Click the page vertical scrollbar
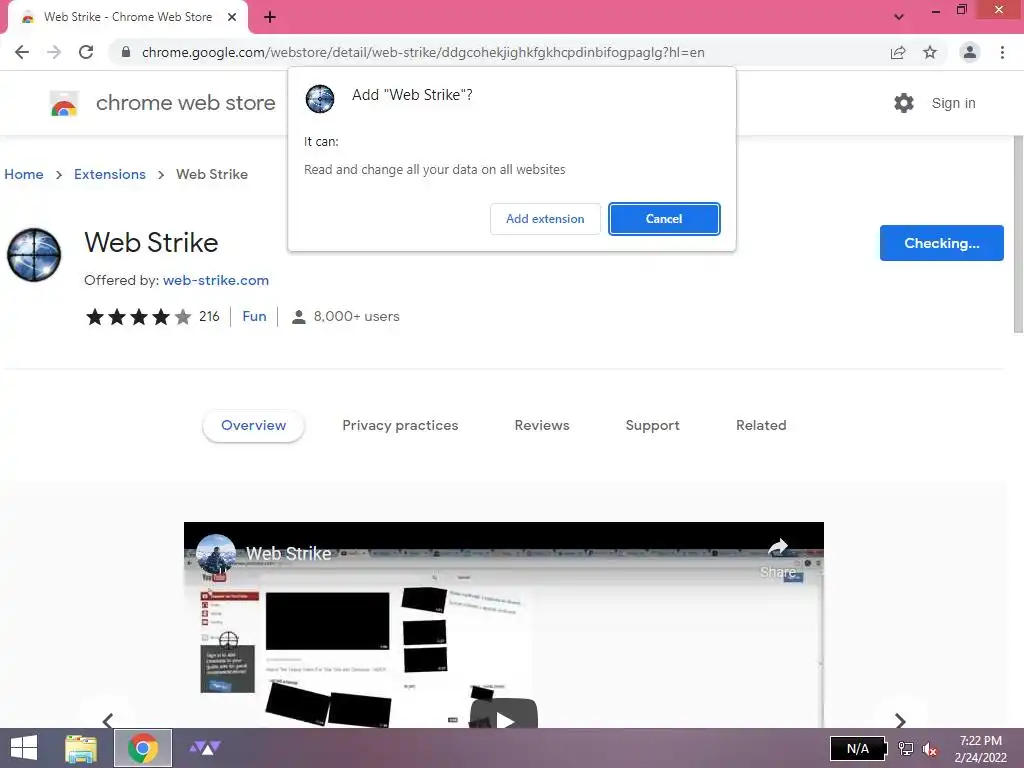The height and width of the screenshot is (768, 1024). tap(1017, 235)
